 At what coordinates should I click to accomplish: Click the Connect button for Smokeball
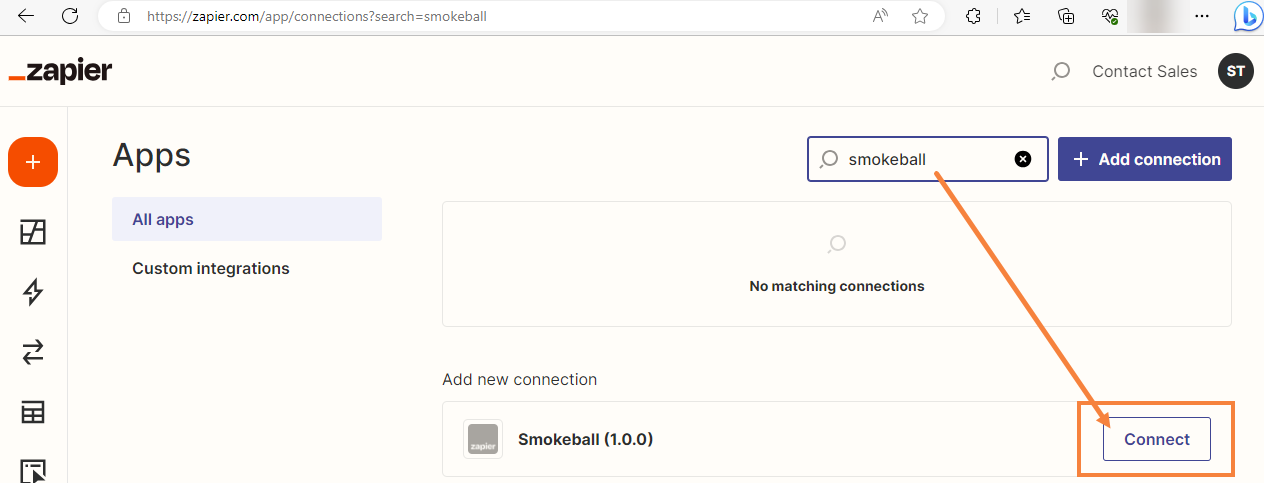point(1157,439)
